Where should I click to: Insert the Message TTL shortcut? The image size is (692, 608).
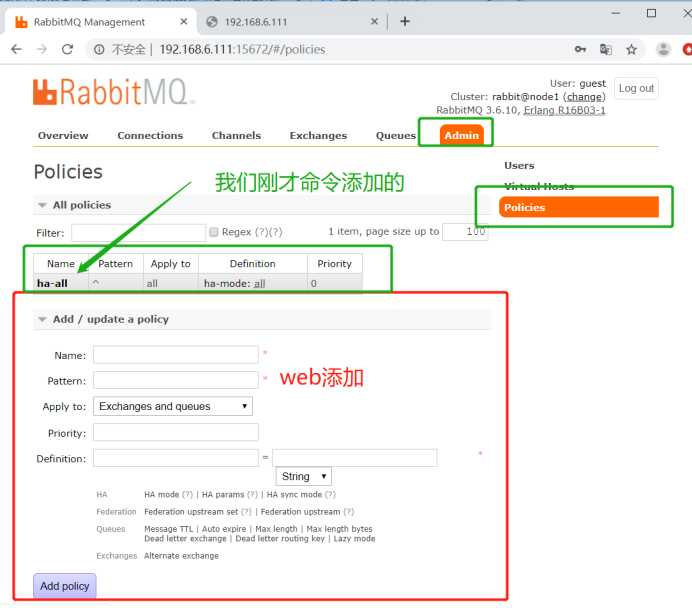pos(169,529)
